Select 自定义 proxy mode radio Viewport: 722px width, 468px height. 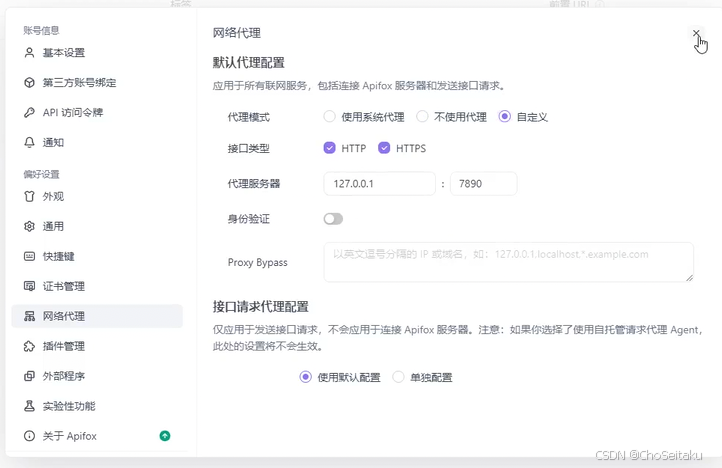[x=505, y=117]
